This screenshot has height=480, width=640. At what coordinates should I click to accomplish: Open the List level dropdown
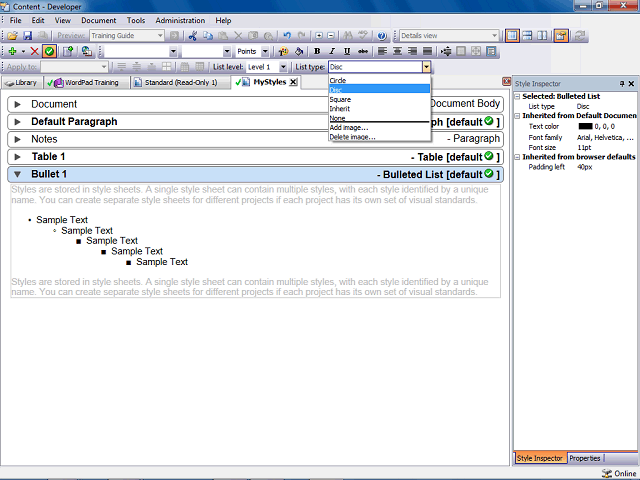283,67
